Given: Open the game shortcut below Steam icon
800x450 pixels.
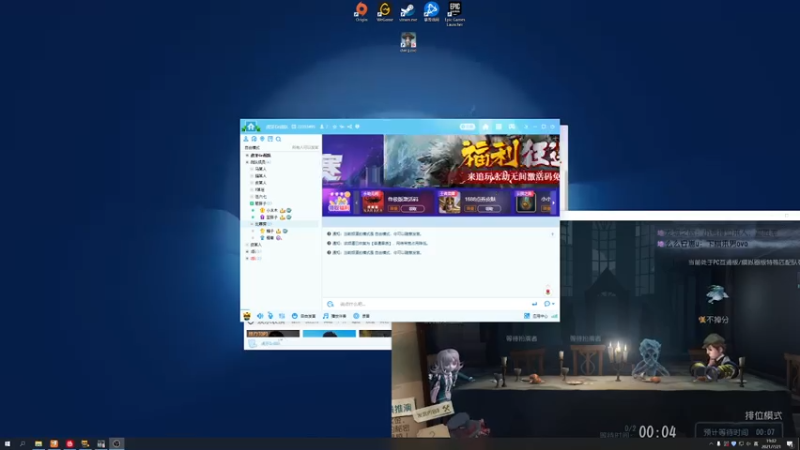Looking at the screenshot, I should 408,42.
